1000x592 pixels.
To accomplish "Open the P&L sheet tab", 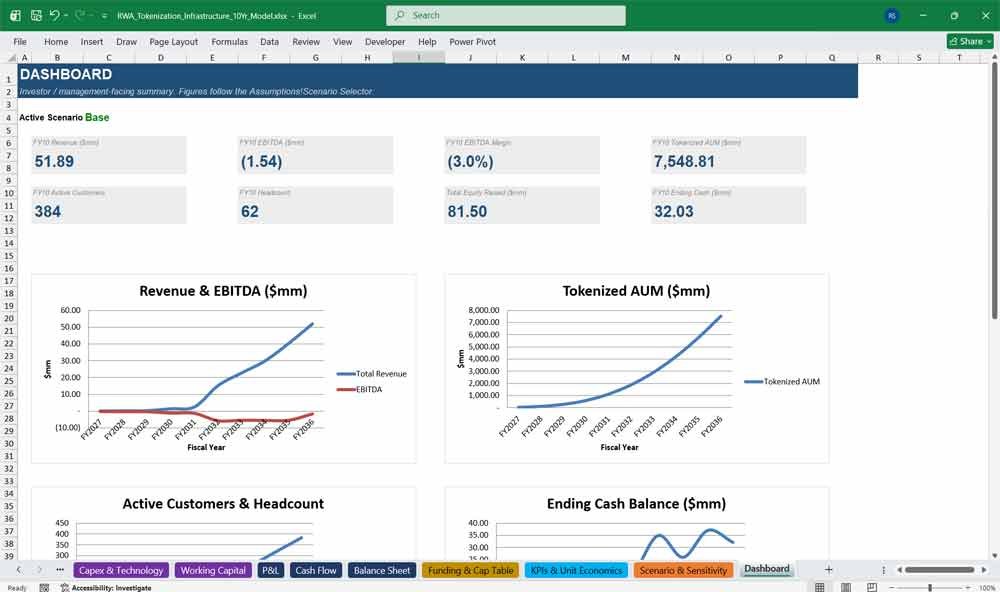I will point(270,570).
